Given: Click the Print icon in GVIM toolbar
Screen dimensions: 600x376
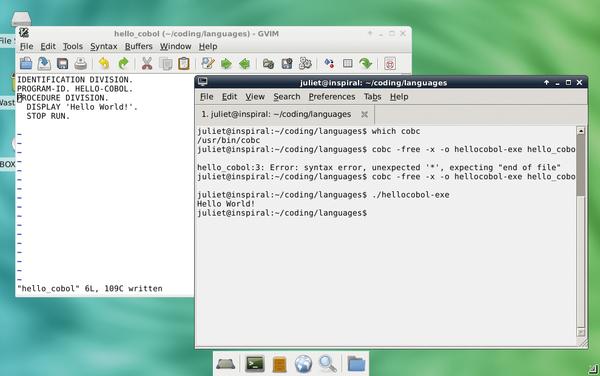Looking at the screenshot, I should point(81,63).
